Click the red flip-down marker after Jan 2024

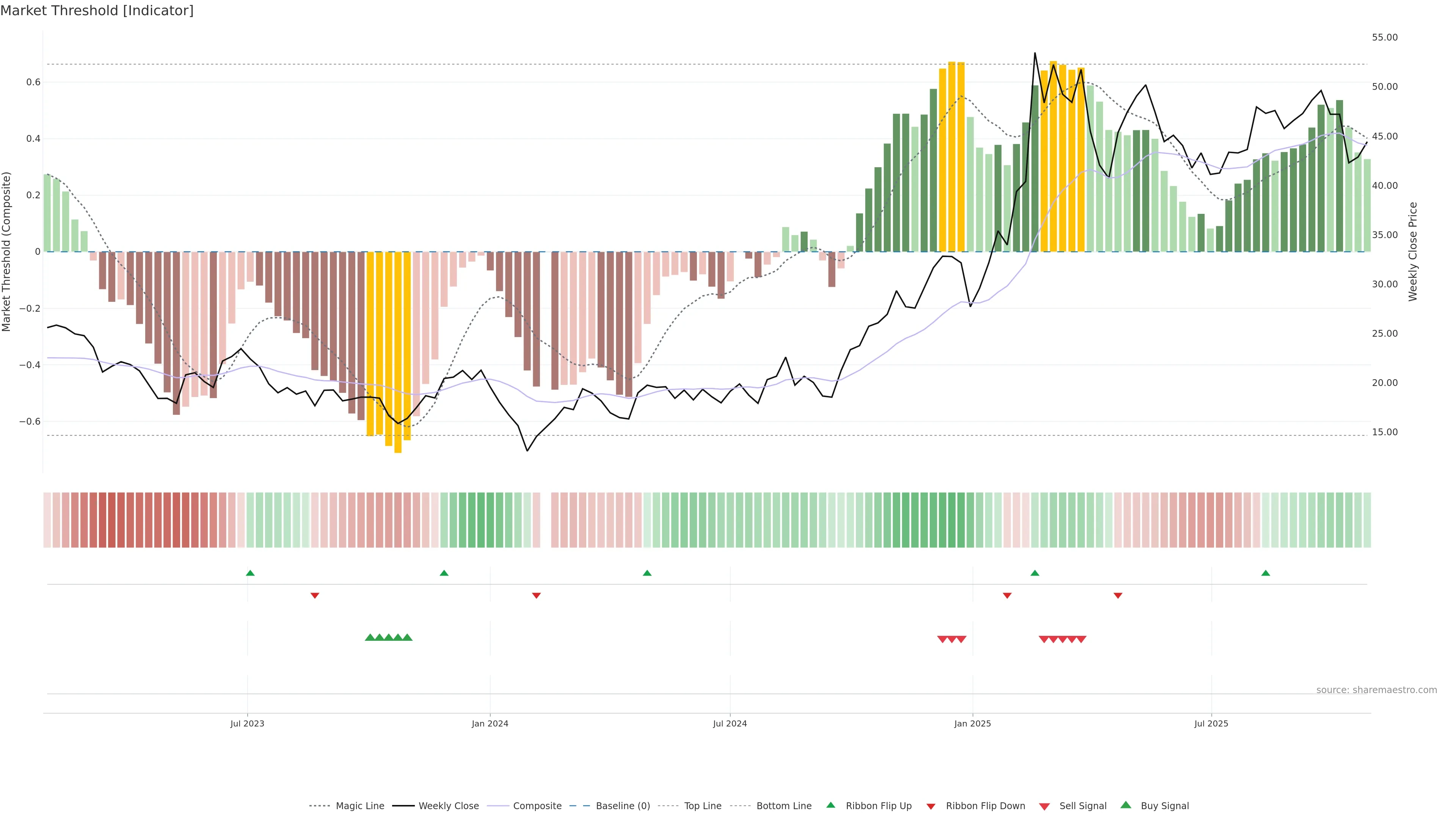pyautogui.click(x=537, y=595)
